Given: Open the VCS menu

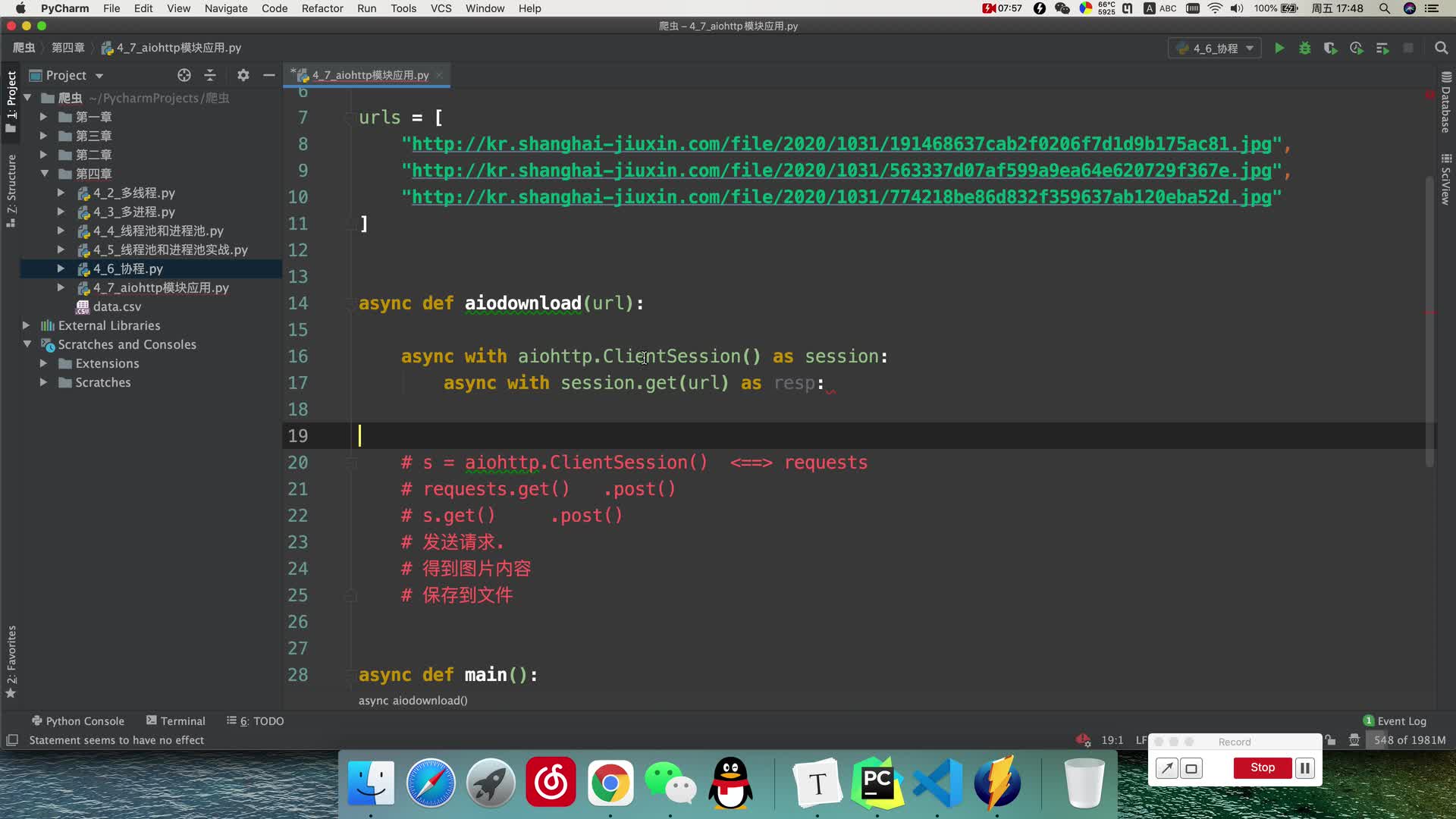Looking at the screenshot, I should (441, 8).
